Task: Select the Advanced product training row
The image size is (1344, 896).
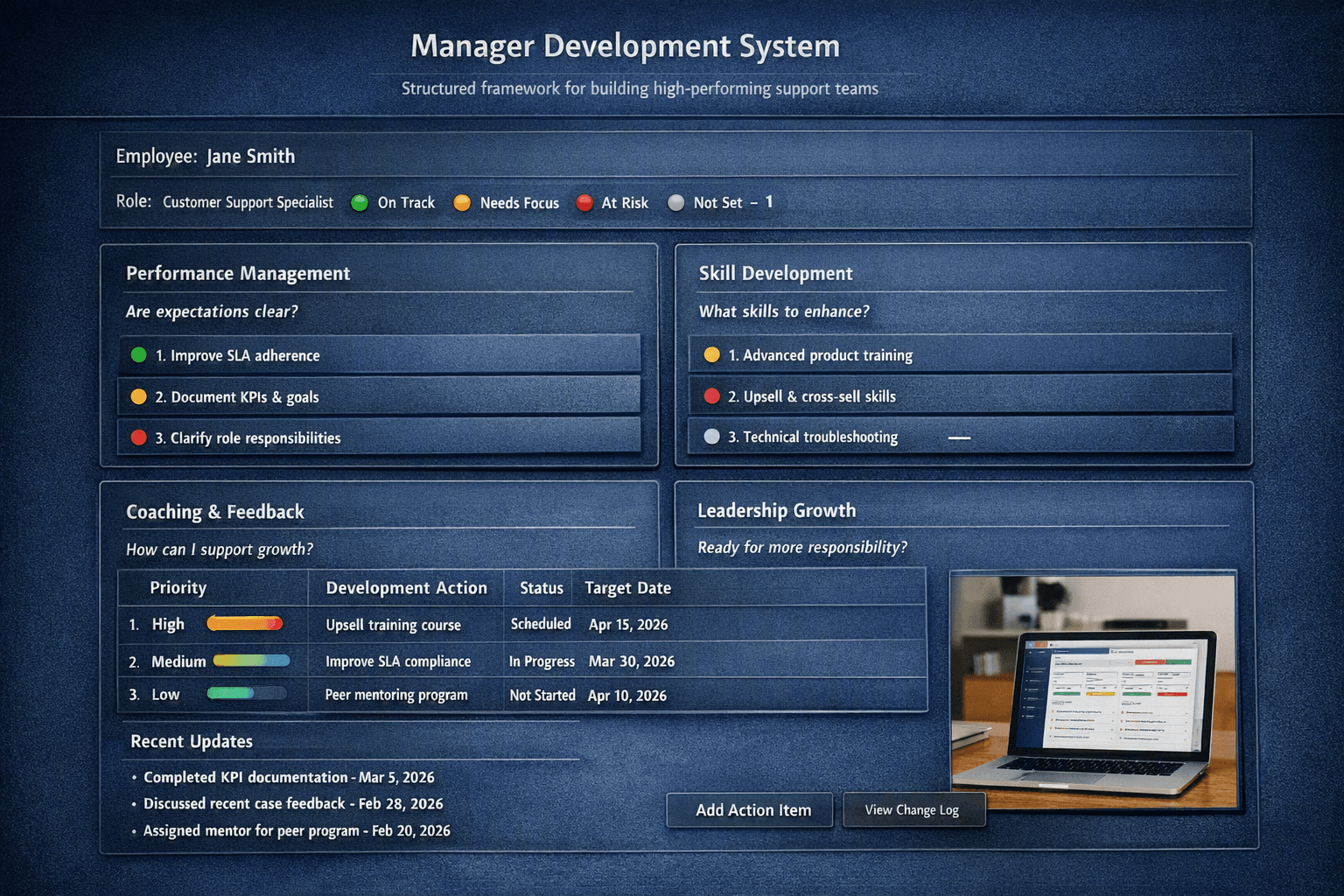Action: click(961, 353)
